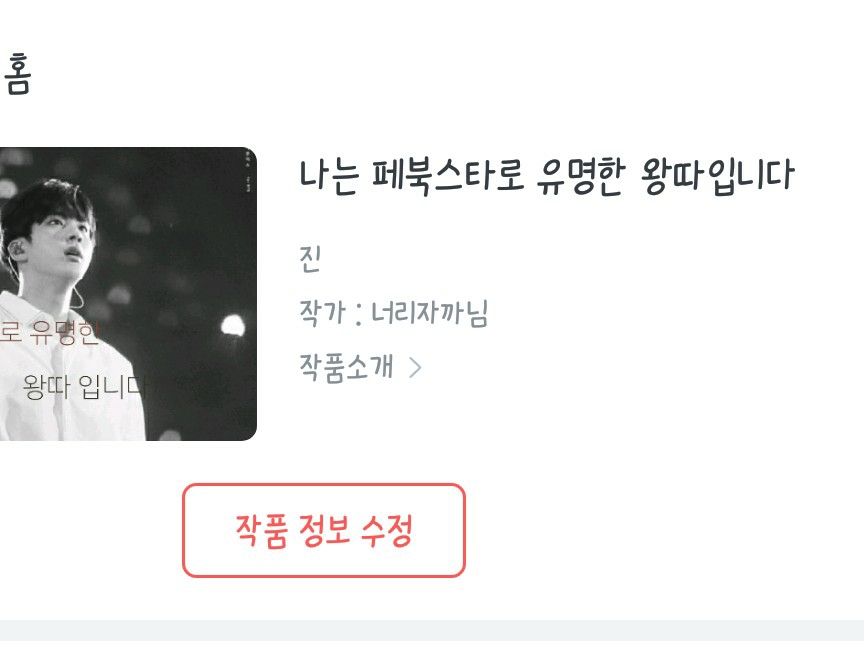The height and width of the screenshot is (648, 864).
Task: Open the story cover thumbnail
Action: (x=128, y=294)
